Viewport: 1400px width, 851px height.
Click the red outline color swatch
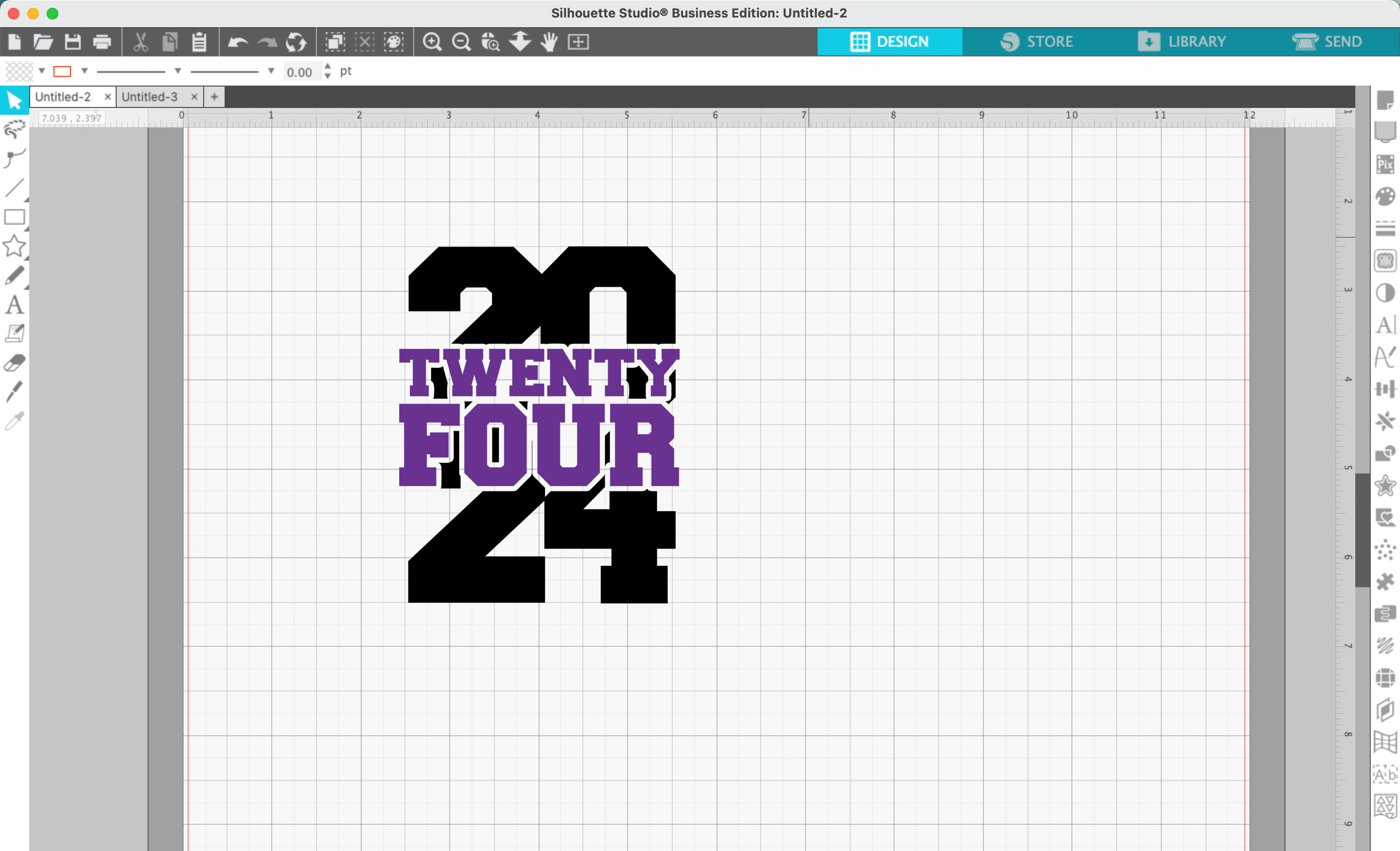tap(62, 71)
